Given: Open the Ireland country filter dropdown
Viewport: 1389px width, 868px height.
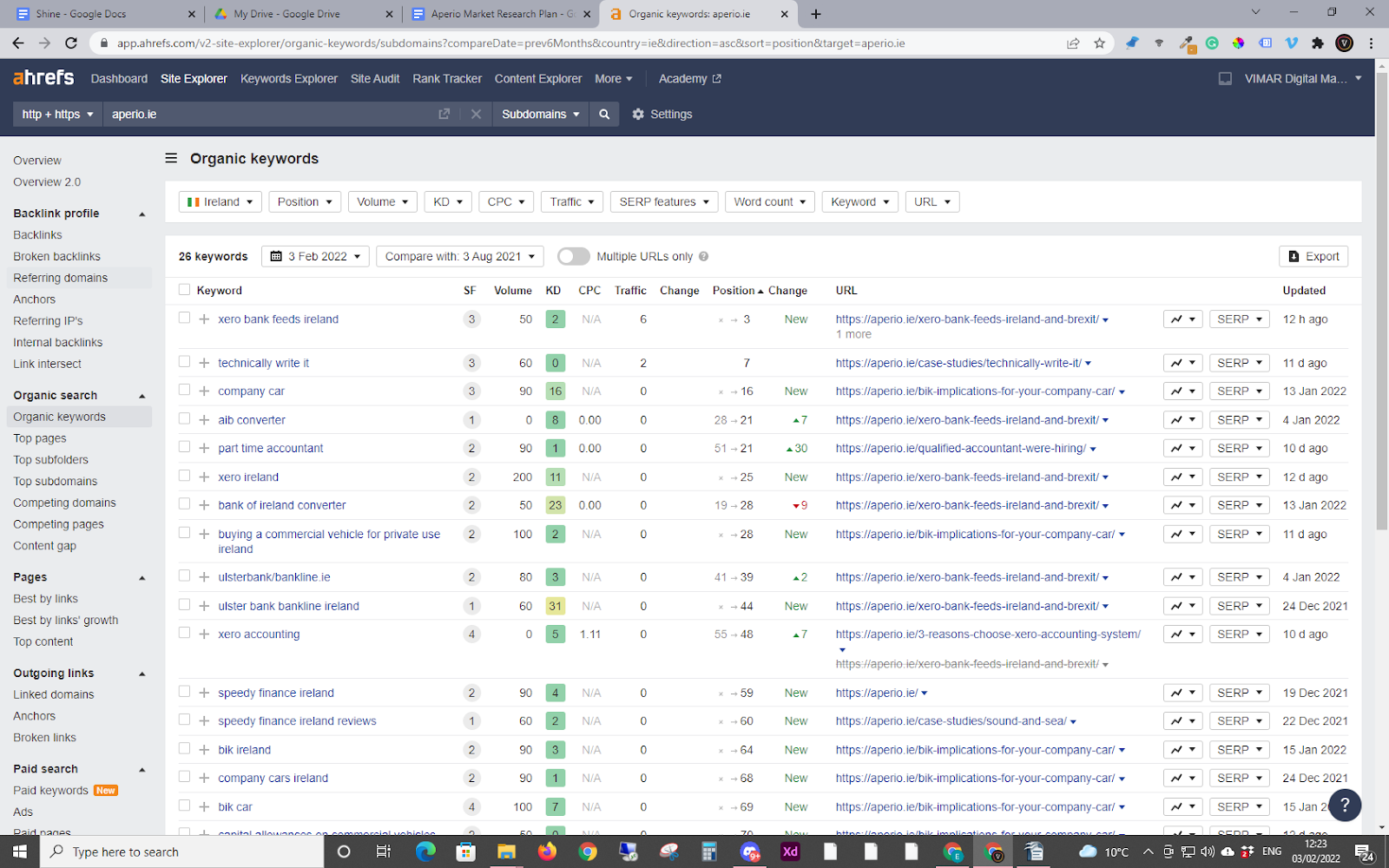Looking at the screenshot, I should point(220,201).
